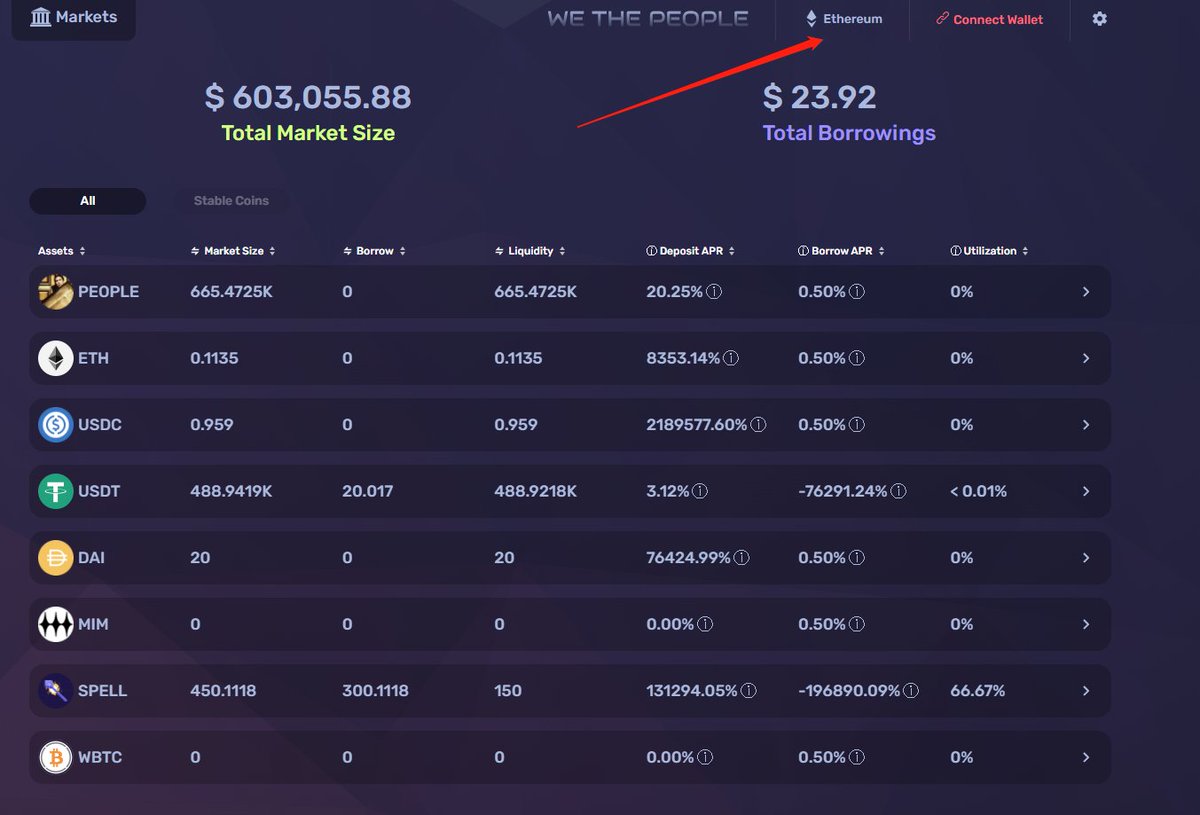This screenshot has width=1200, height=815.
Task: Click info icon beside USDT deposit APR 3.12%
Action: click(x=700, y=491)
